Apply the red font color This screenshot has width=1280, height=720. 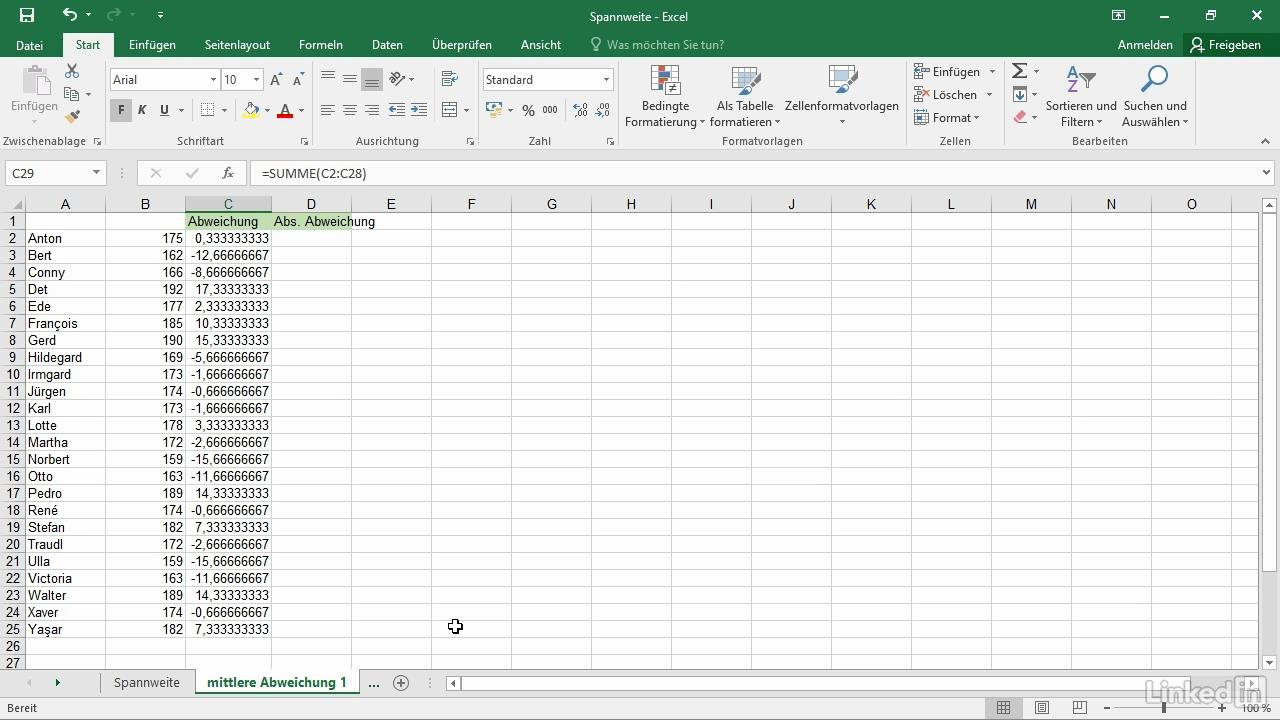tap(285, 110)
